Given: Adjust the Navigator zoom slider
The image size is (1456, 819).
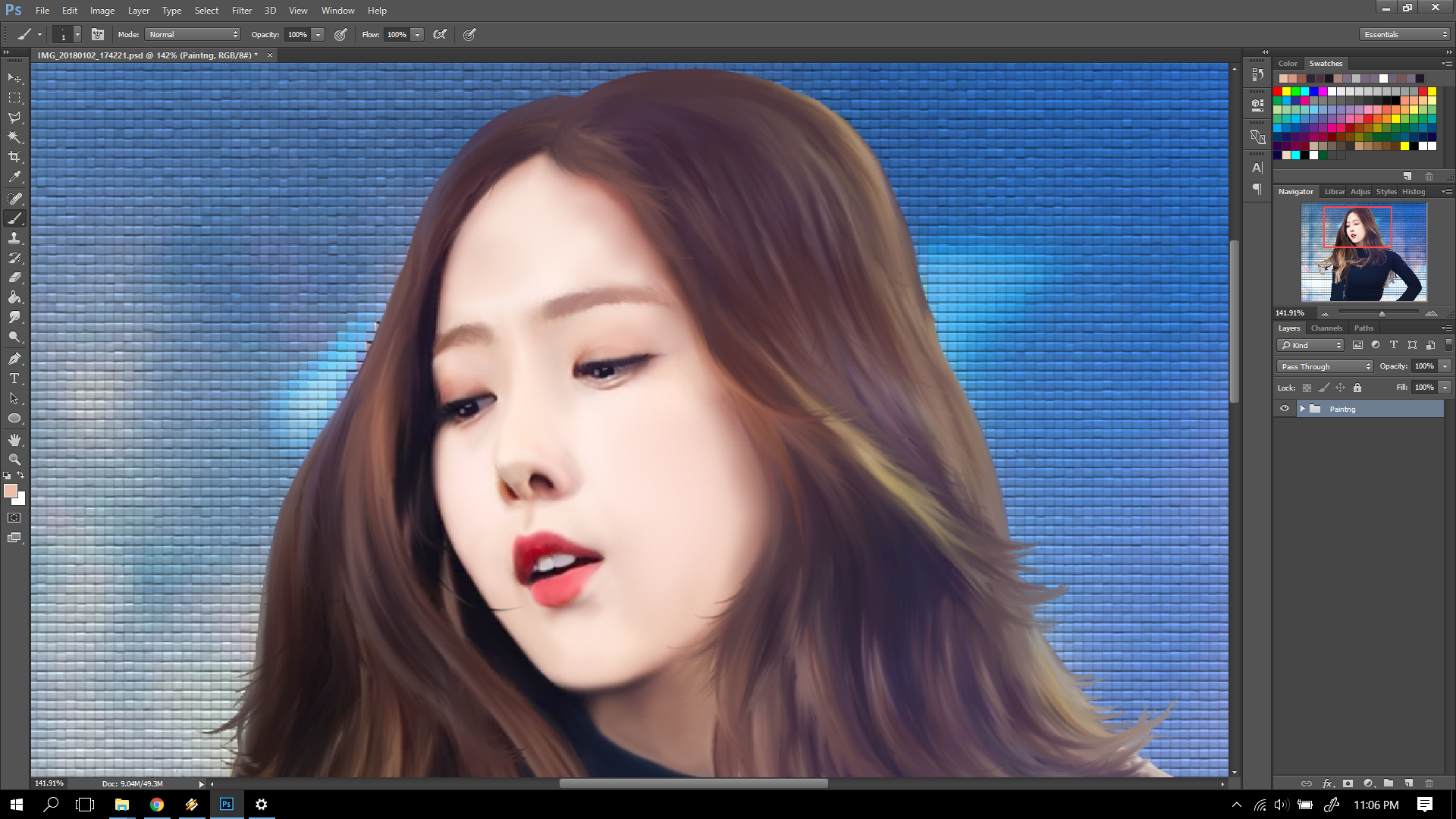Looking at the screenshot, I should click(x=1382, y=313).
